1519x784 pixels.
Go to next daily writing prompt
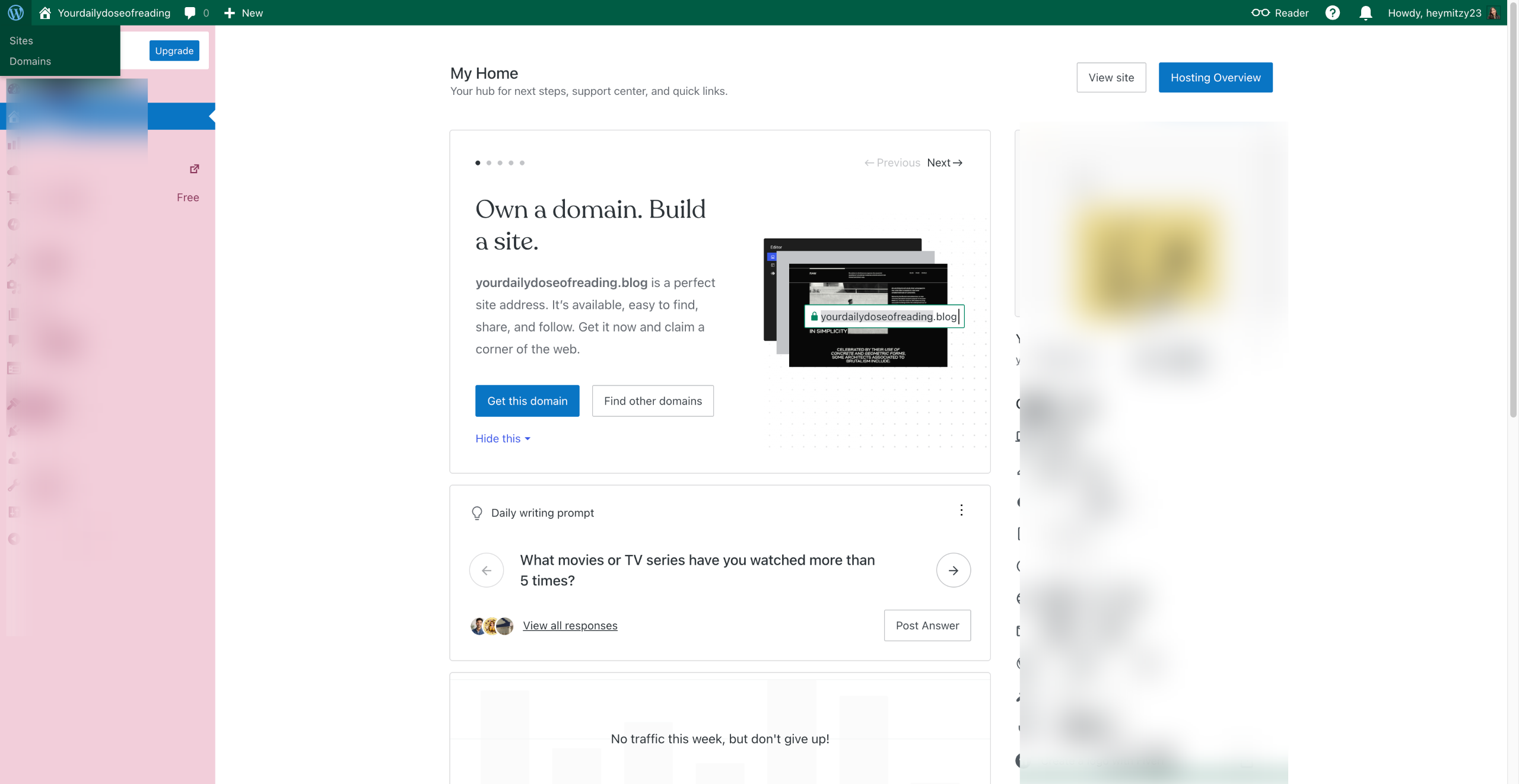[953, 570]
